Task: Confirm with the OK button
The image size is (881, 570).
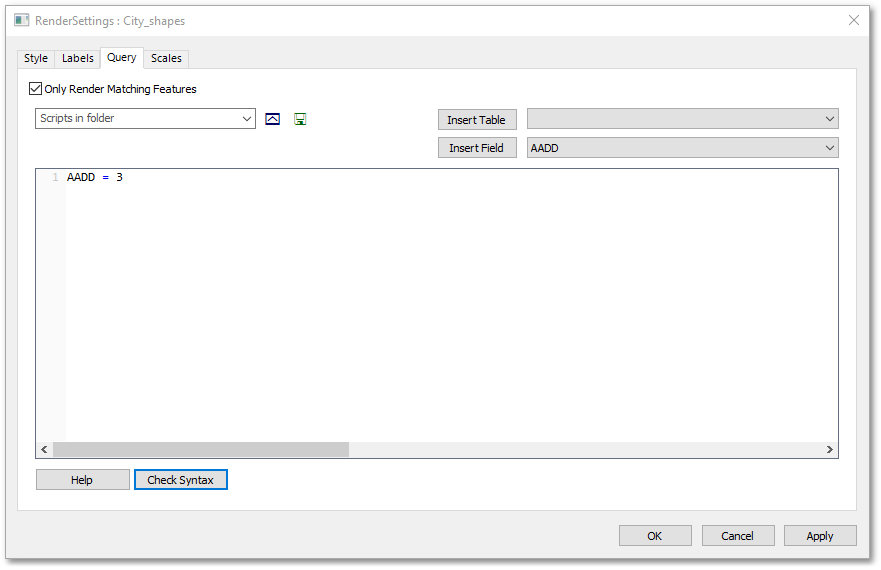Action: pos(655,536)
